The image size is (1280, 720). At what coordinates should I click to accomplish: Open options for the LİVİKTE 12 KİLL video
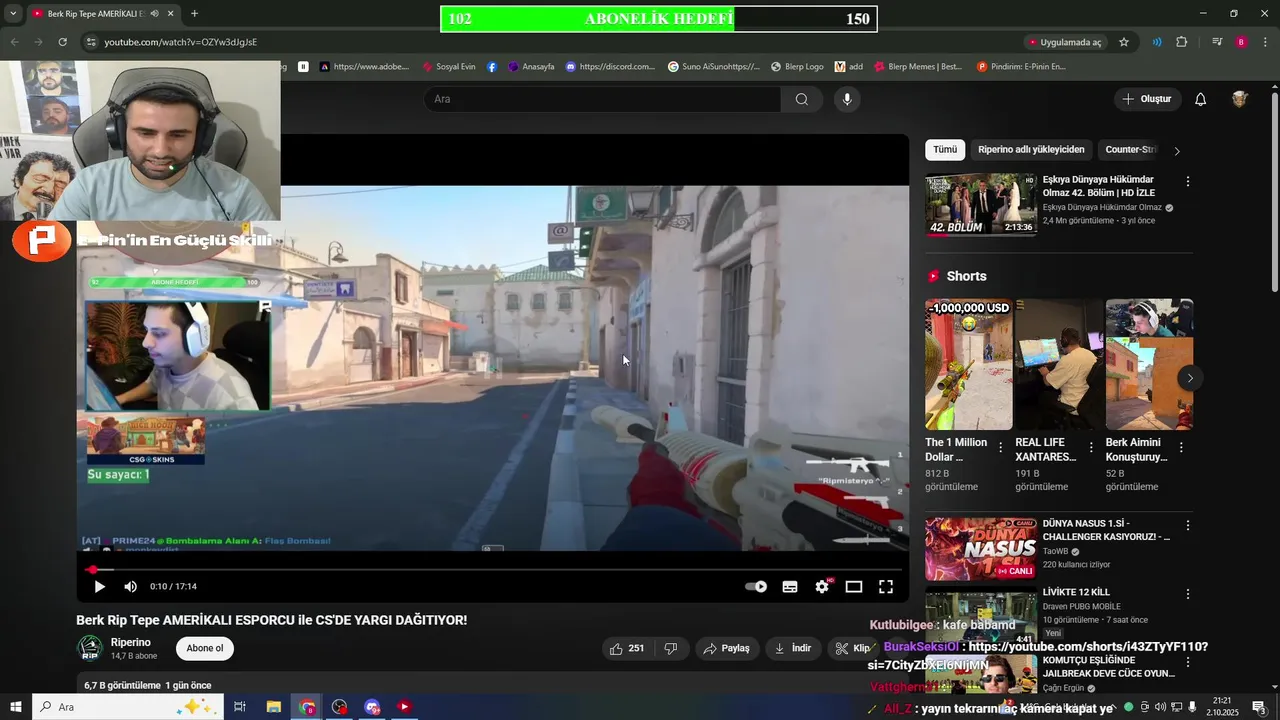[1188, 594]
